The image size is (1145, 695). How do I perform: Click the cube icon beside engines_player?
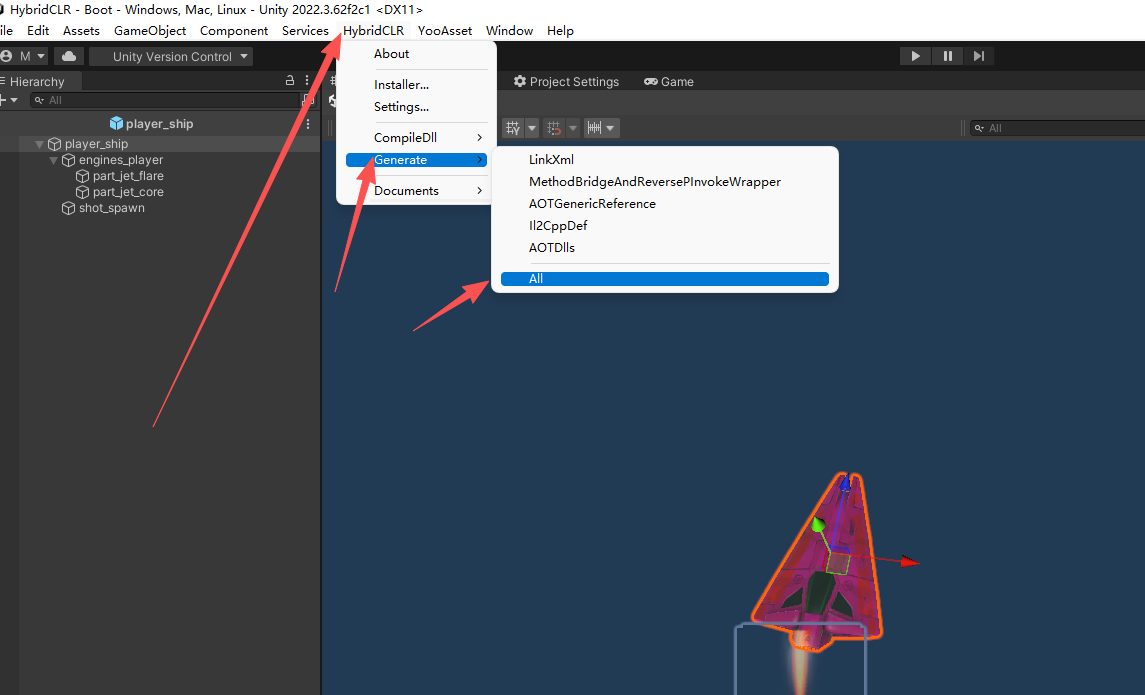pyautogui.click(x=69, y=160)
